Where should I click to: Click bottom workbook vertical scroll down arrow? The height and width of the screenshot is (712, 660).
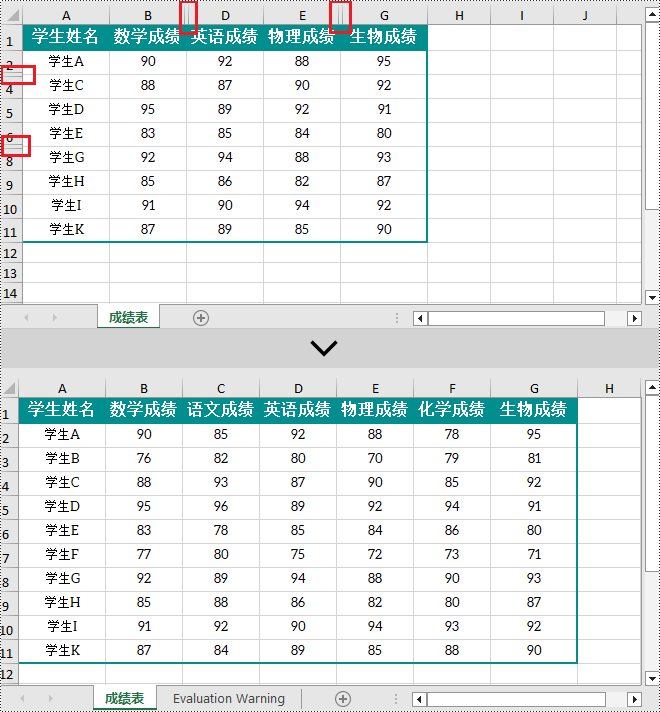[x=652, y=678]
